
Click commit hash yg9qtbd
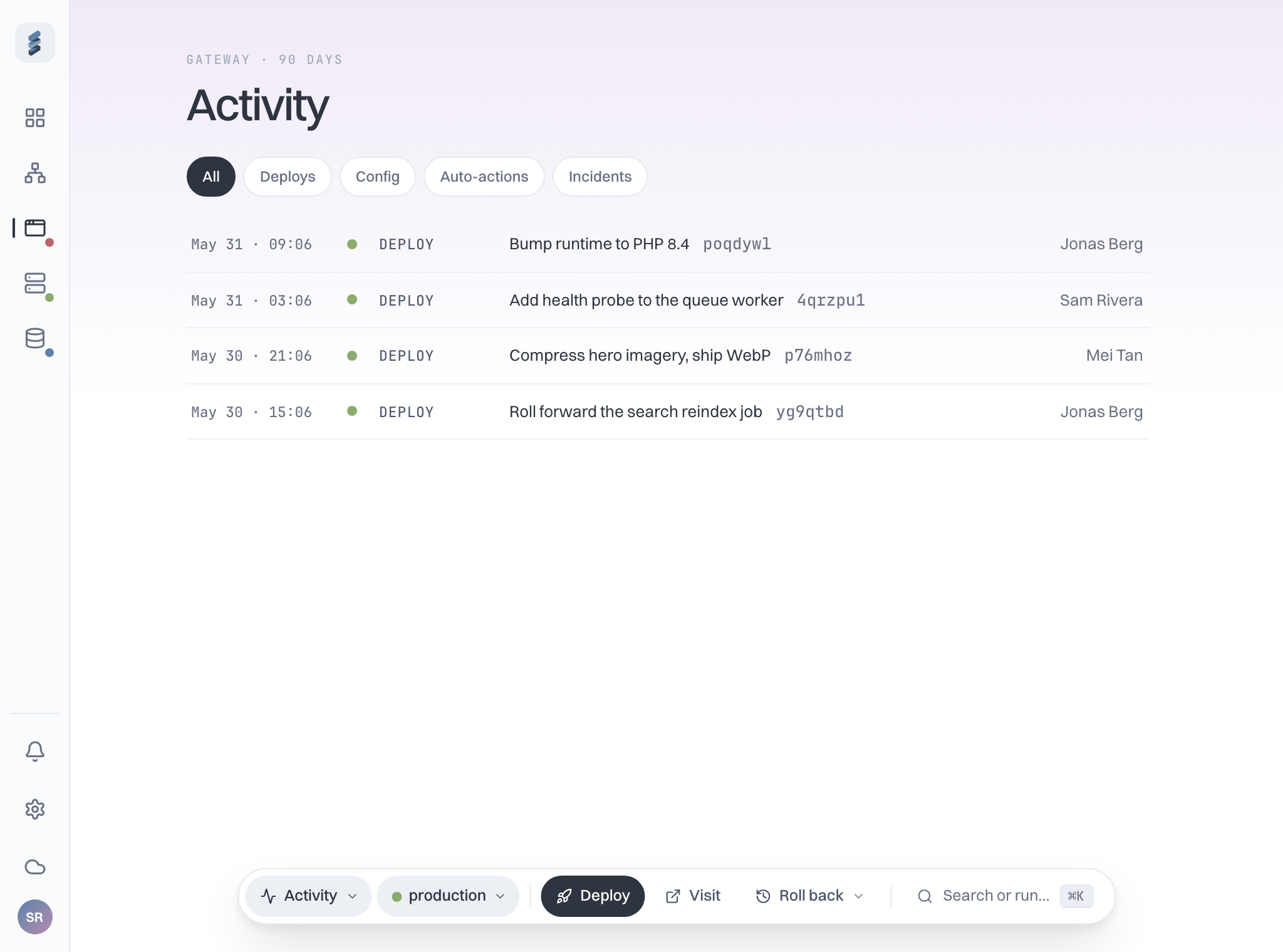pos(810,412)
